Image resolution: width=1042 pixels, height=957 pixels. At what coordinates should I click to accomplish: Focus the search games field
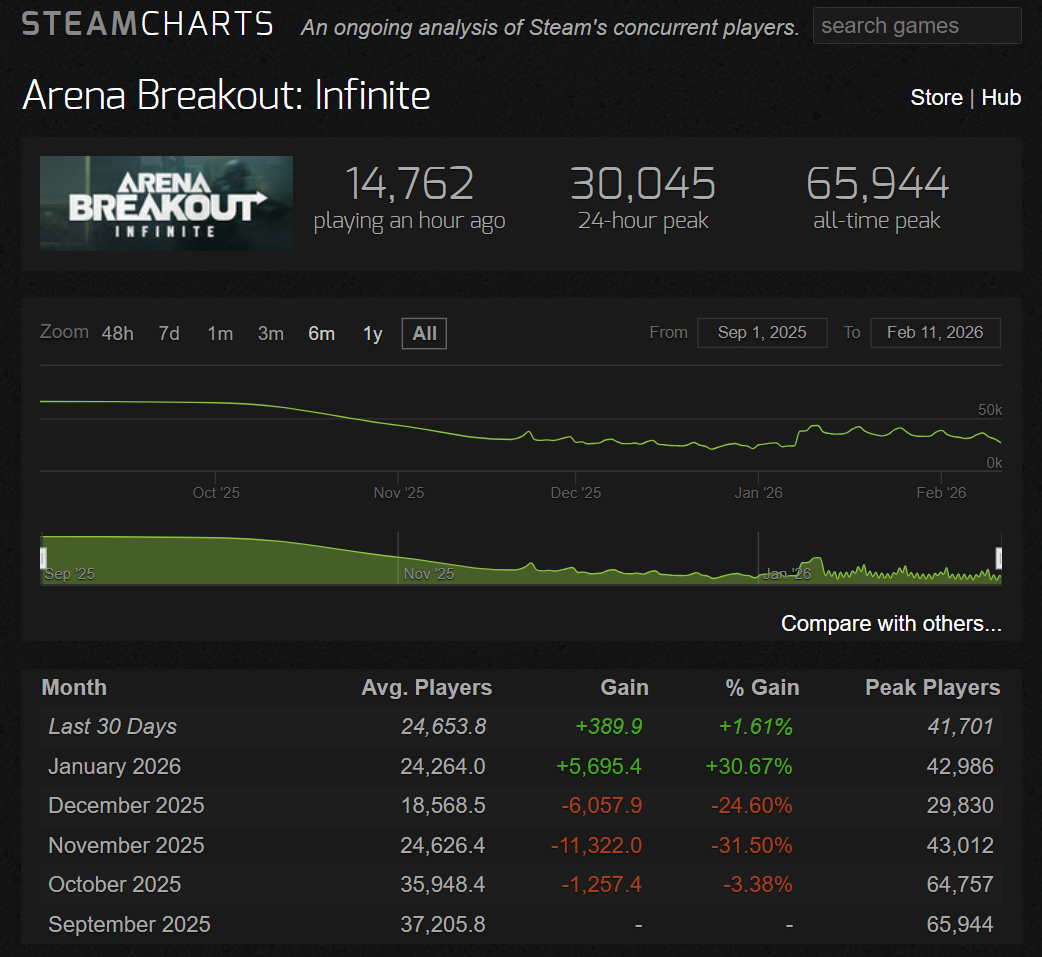(916, 26)
